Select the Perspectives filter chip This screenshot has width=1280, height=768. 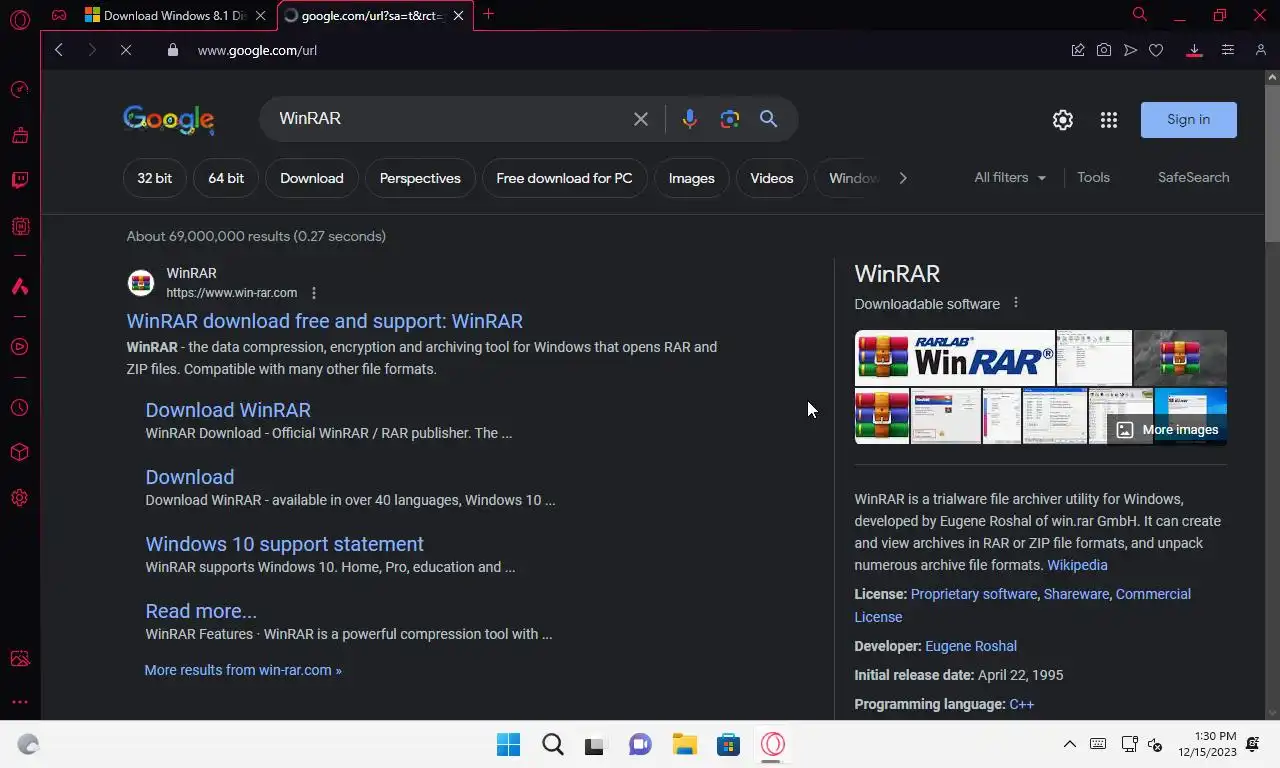point(420,178)
